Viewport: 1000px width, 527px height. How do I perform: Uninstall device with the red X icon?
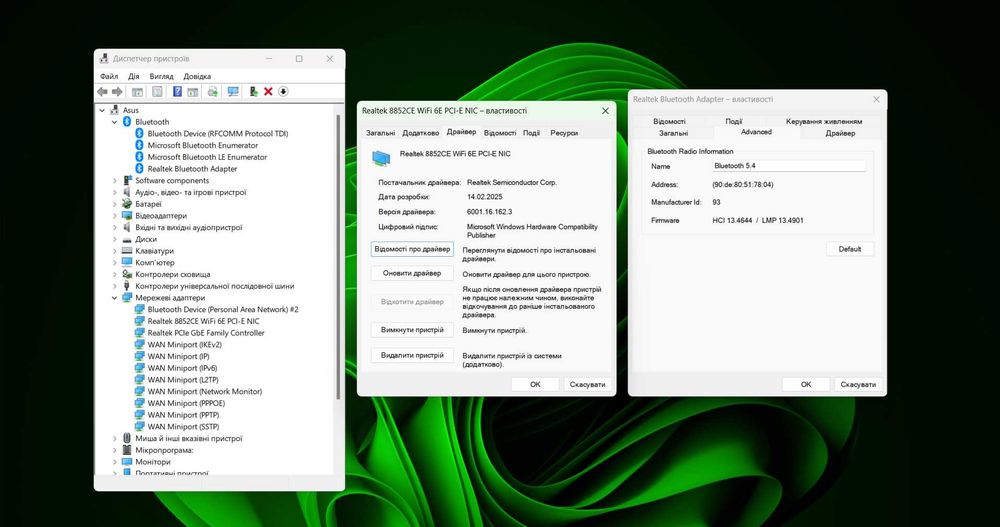[x=268, y=92]
